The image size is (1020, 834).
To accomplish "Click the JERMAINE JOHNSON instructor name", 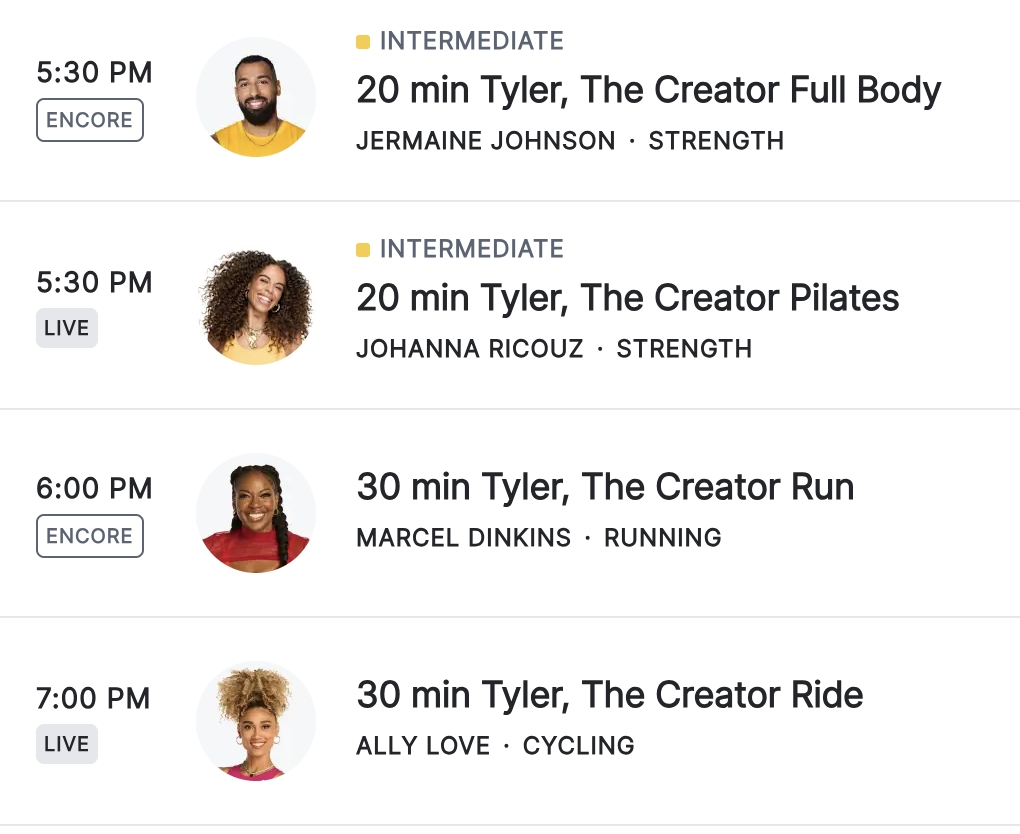I will click(485, 141).
